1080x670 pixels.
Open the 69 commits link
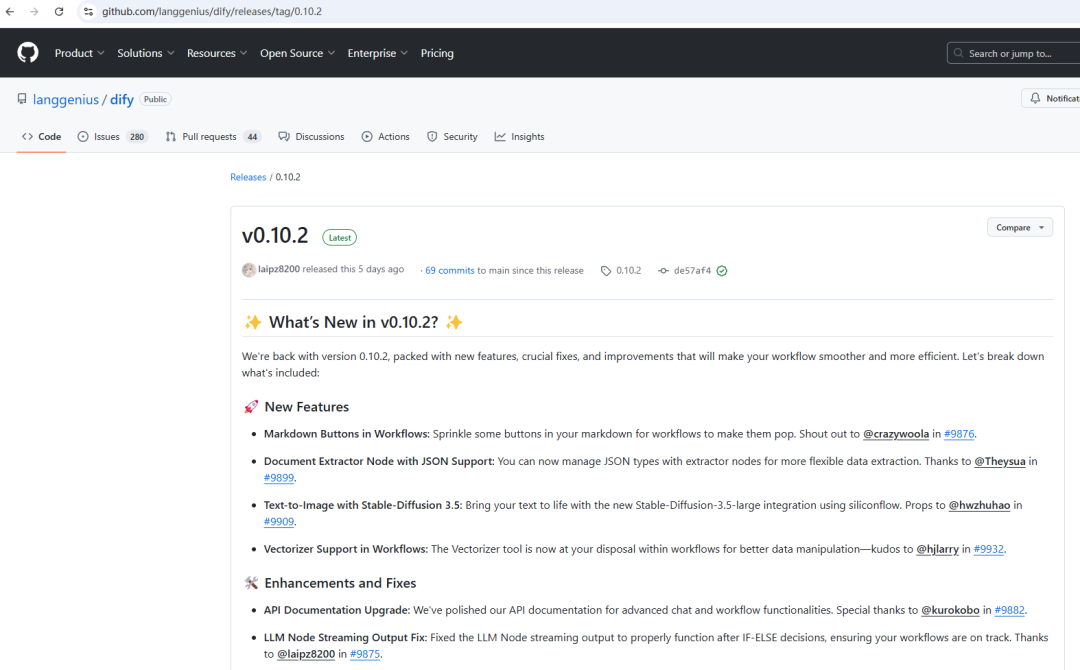[449, 271]
